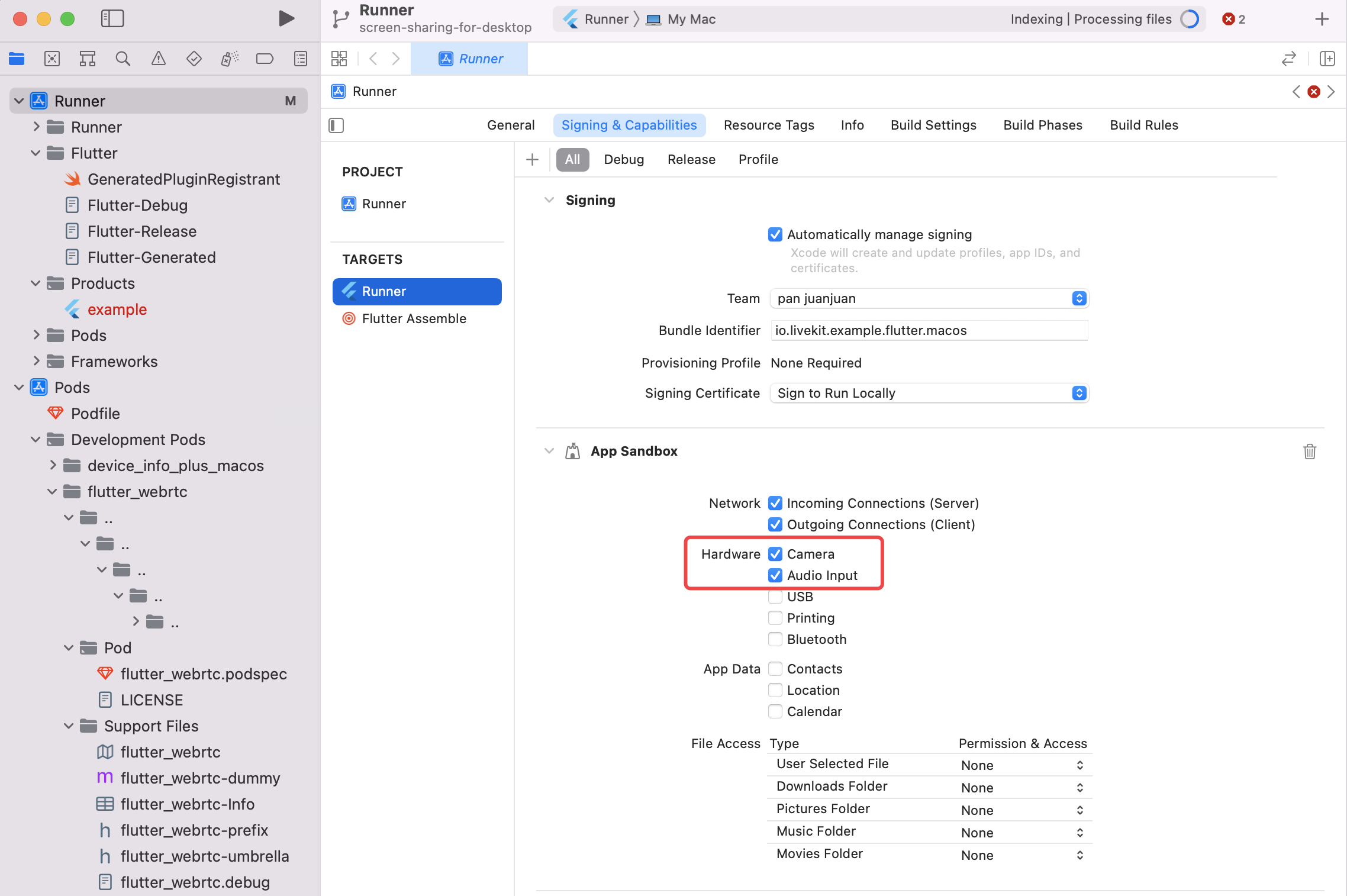Go to the next issue arrow

pos(1331,92)
